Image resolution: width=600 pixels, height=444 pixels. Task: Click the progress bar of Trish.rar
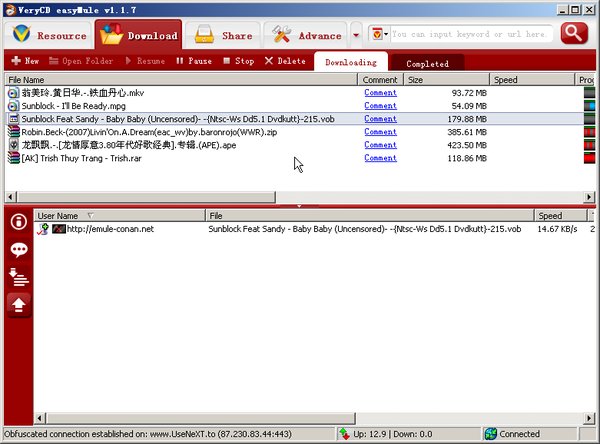[x=589, y=158]
